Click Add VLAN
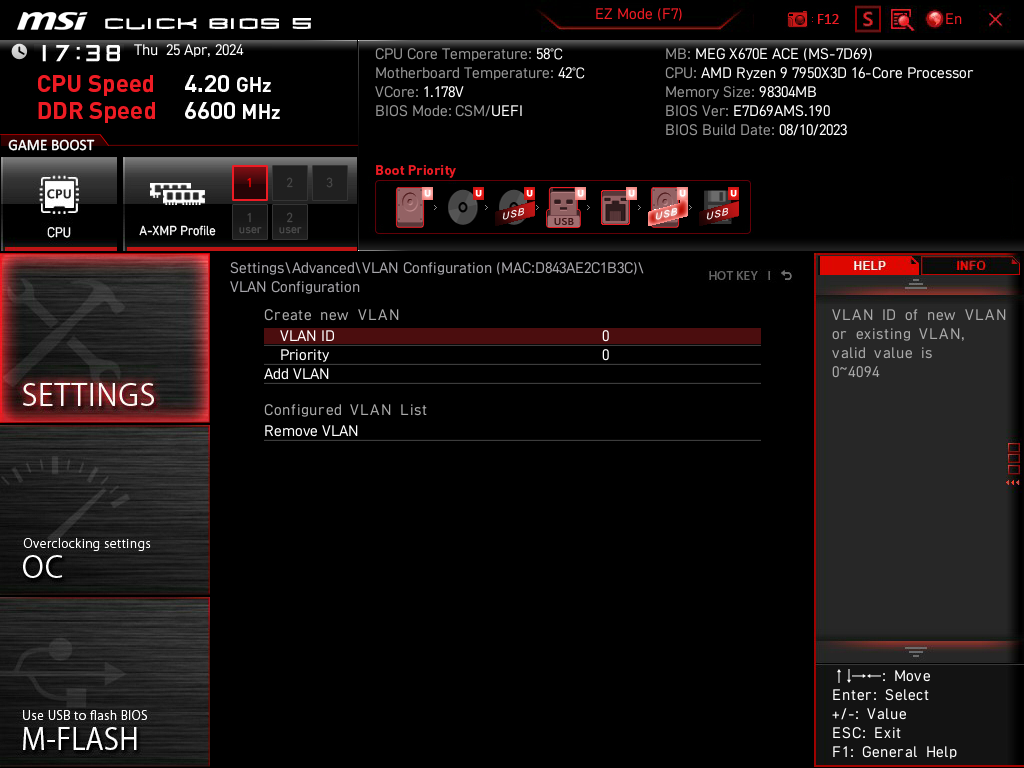This screenshot has width=1024, height=768. point(512,374)
